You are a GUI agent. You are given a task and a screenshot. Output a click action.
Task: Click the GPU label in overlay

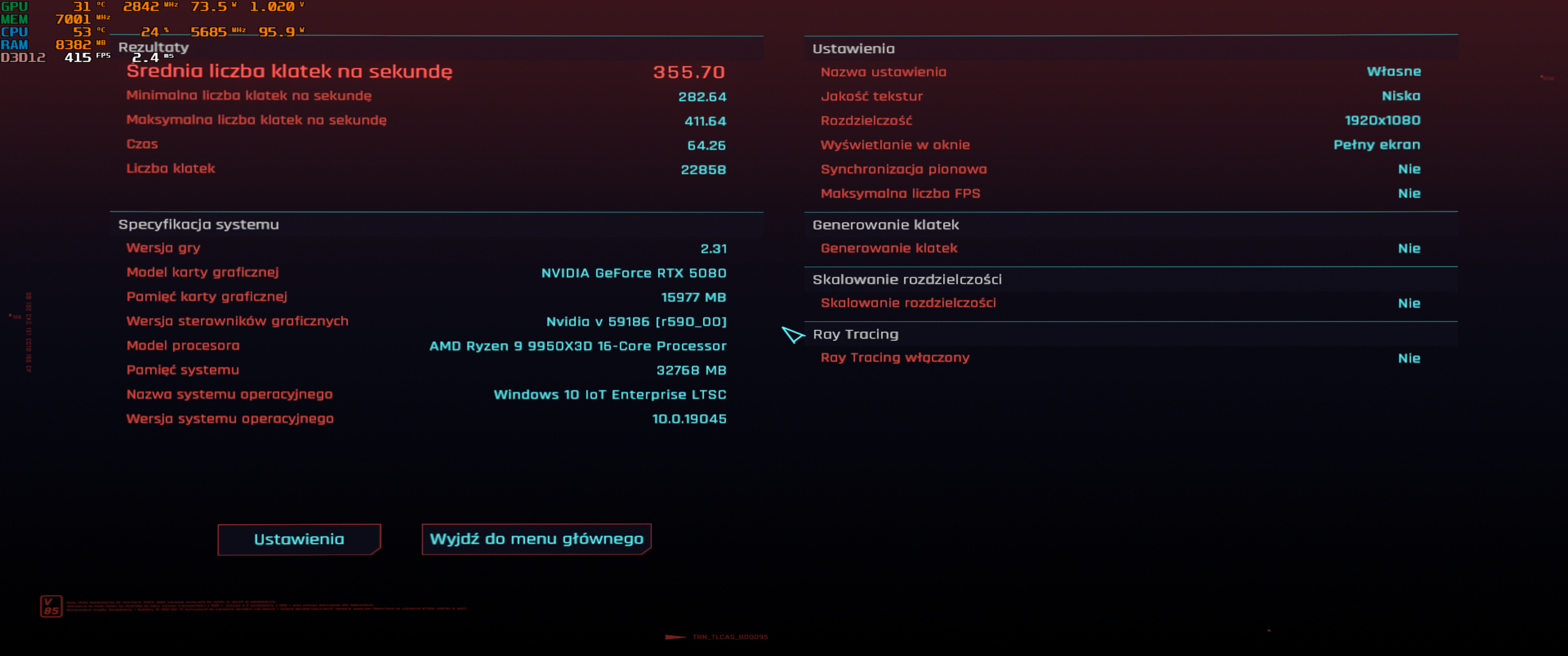tap(15, 7)
